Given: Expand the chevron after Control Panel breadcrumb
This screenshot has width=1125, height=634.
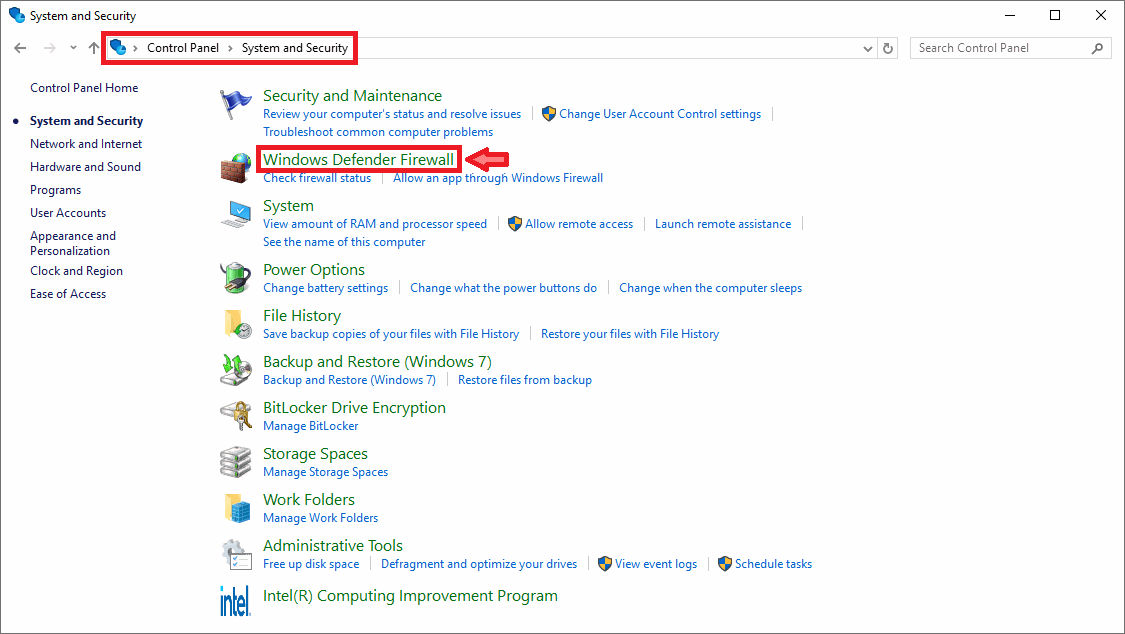Looking at the screenshot, I should pyautogui.click(x=230, y=48).
